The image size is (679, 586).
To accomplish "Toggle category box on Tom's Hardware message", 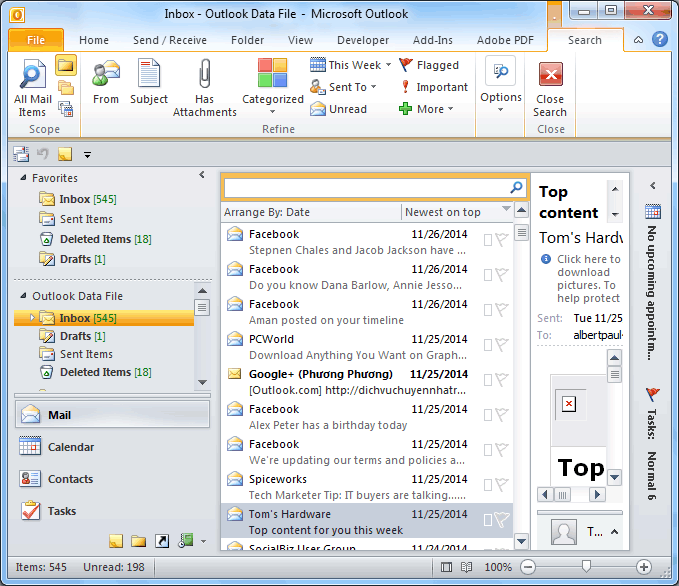I will (488, 520).
